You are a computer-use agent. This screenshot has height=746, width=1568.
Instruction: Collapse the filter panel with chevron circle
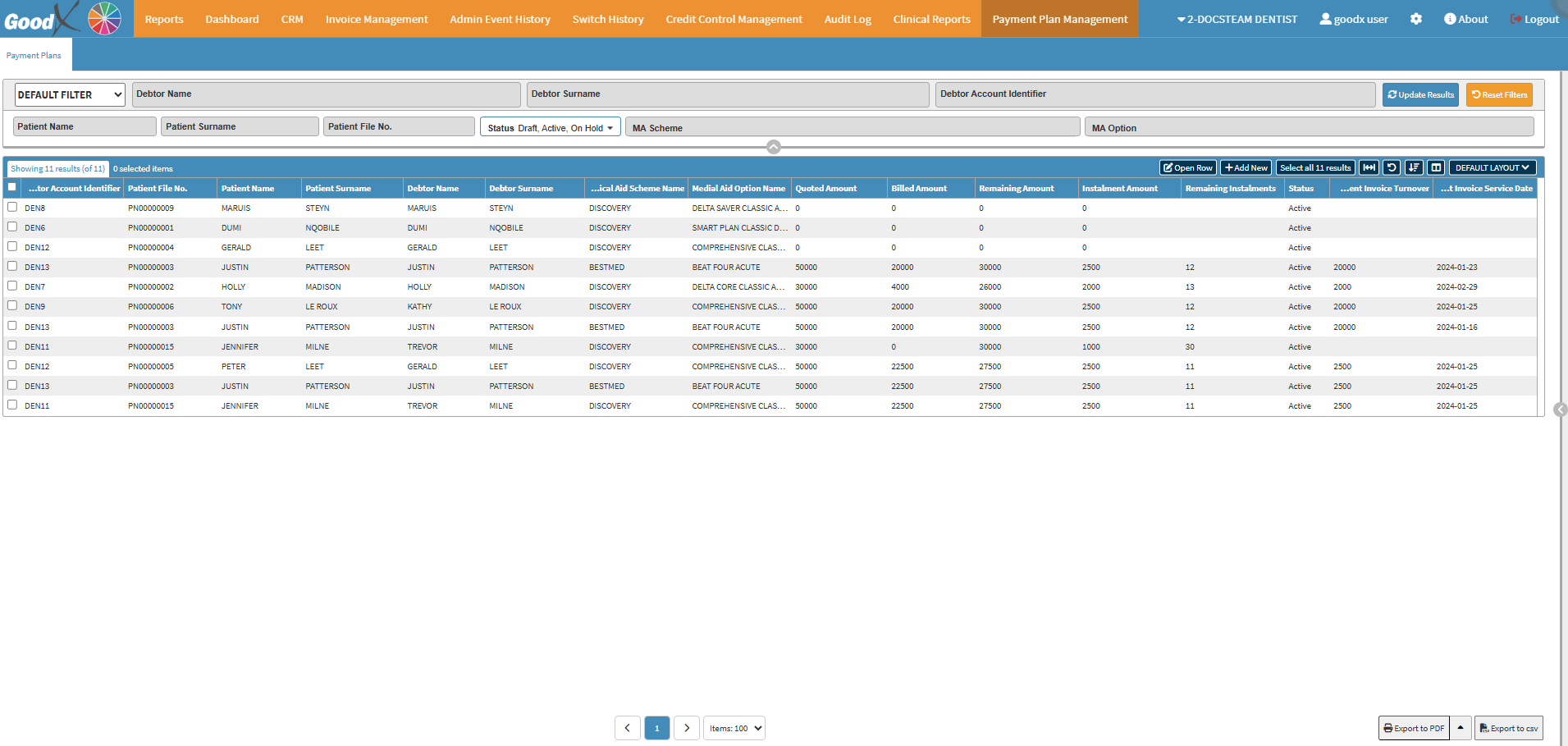[x=773, y=147]
